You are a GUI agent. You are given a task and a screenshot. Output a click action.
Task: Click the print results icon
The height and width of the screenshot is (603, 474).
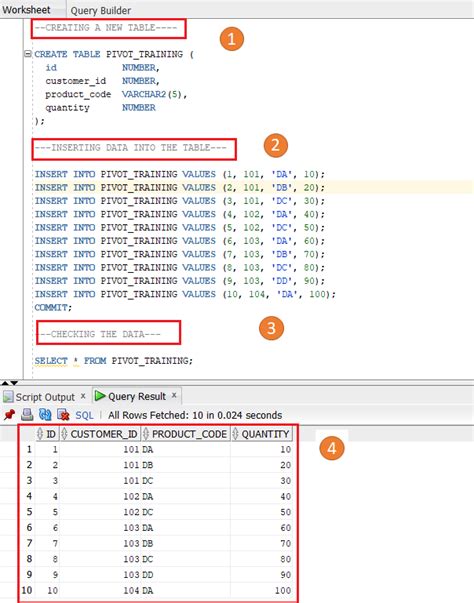27,415
